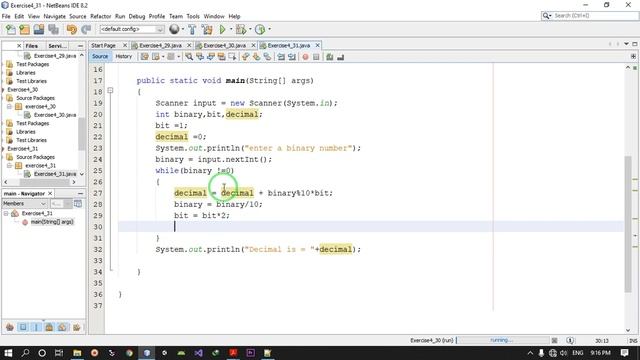
Task: Toggle Show Fields filter in Navigator
Action: [23, 327]
